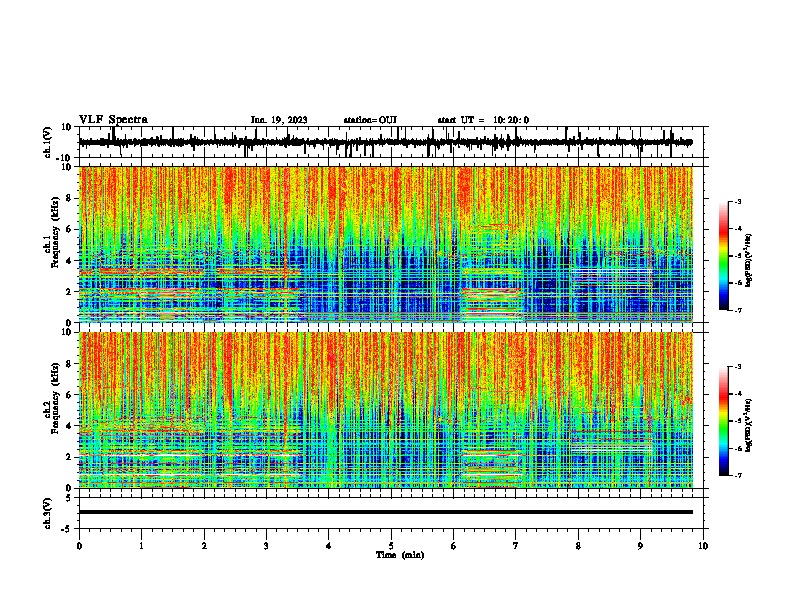This screenshot has width=792, height=612.
Task: Click the "-3" label on ch.1 color bar
Action: click(x=737, y=201)
